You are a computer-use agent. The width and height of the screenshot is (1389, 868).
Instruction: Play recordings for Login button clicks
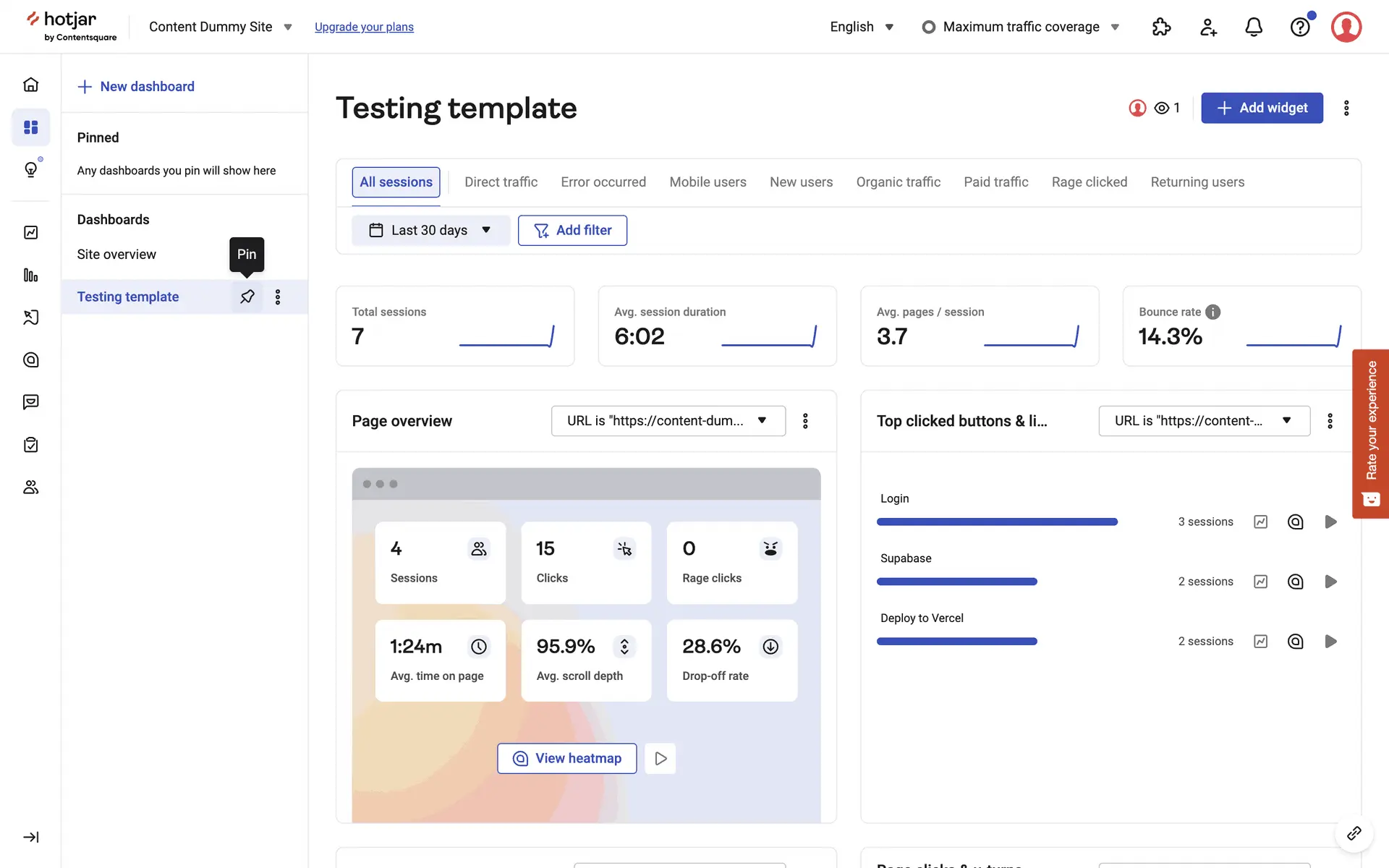1330,522
